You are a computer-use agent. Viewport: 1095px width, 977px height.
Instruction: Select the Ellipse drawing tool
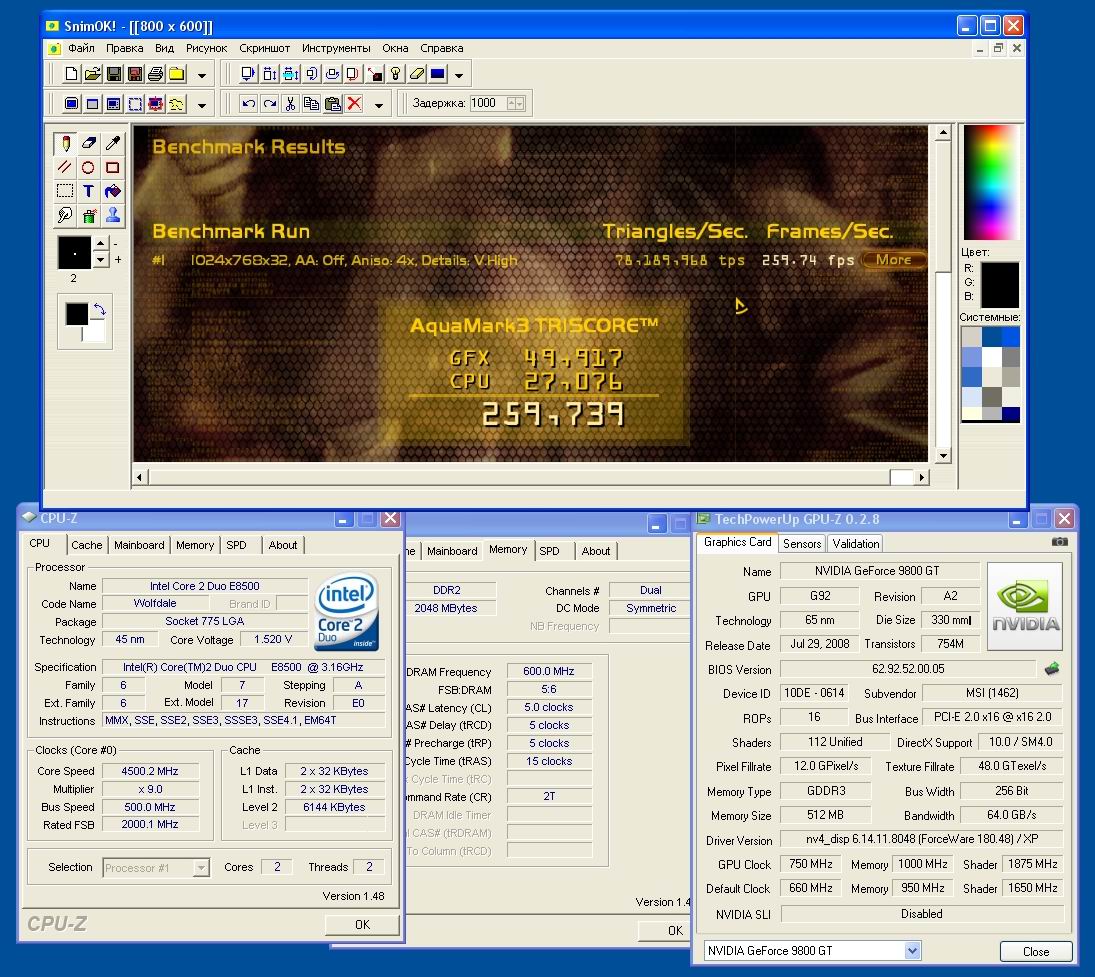click(x=88, y=168)
